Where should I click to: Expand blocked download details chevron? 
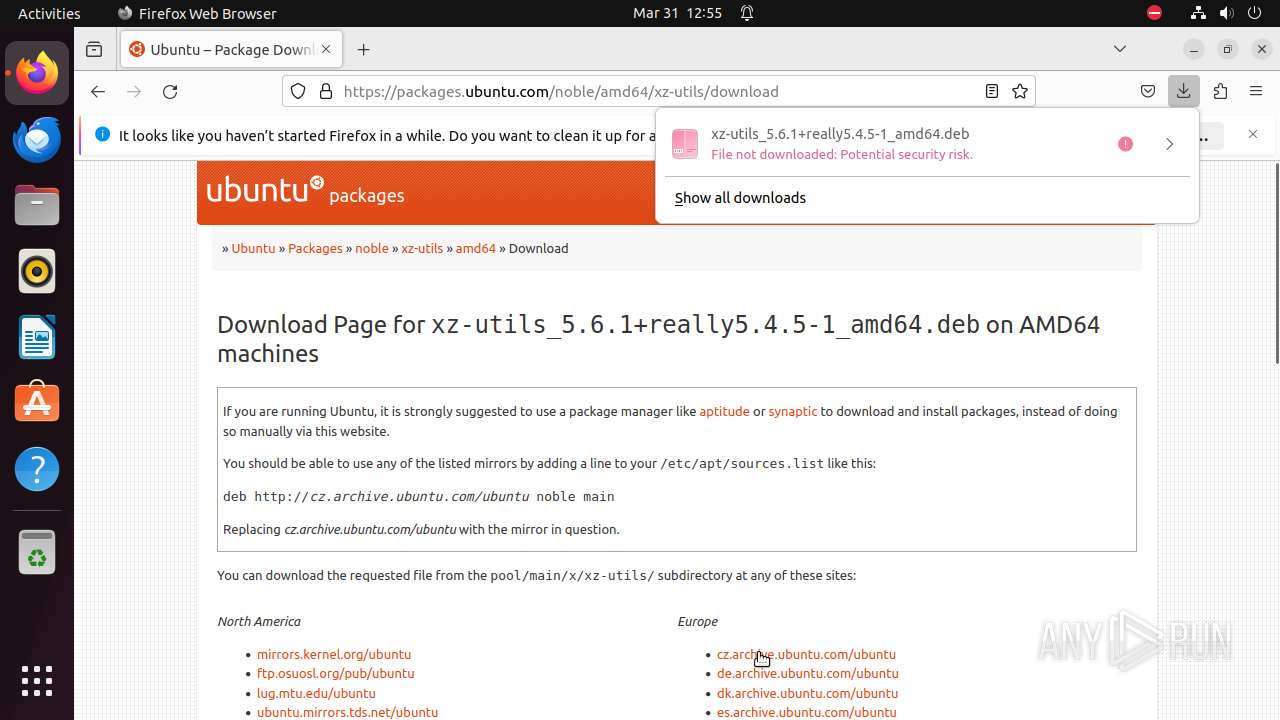click(1169, 144)
